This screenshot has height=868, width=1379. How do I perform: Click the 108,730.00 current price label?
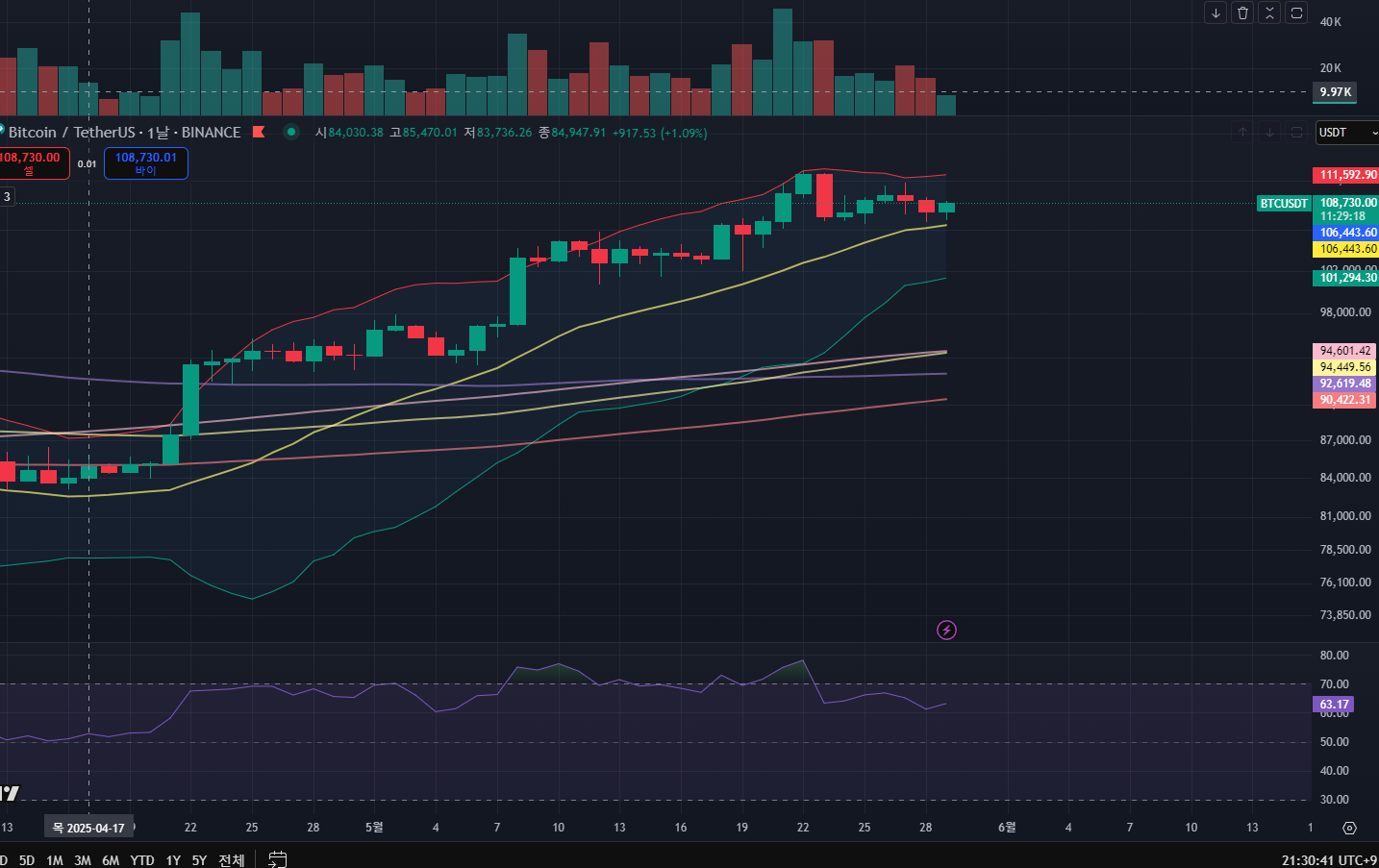click(1347, 203)
